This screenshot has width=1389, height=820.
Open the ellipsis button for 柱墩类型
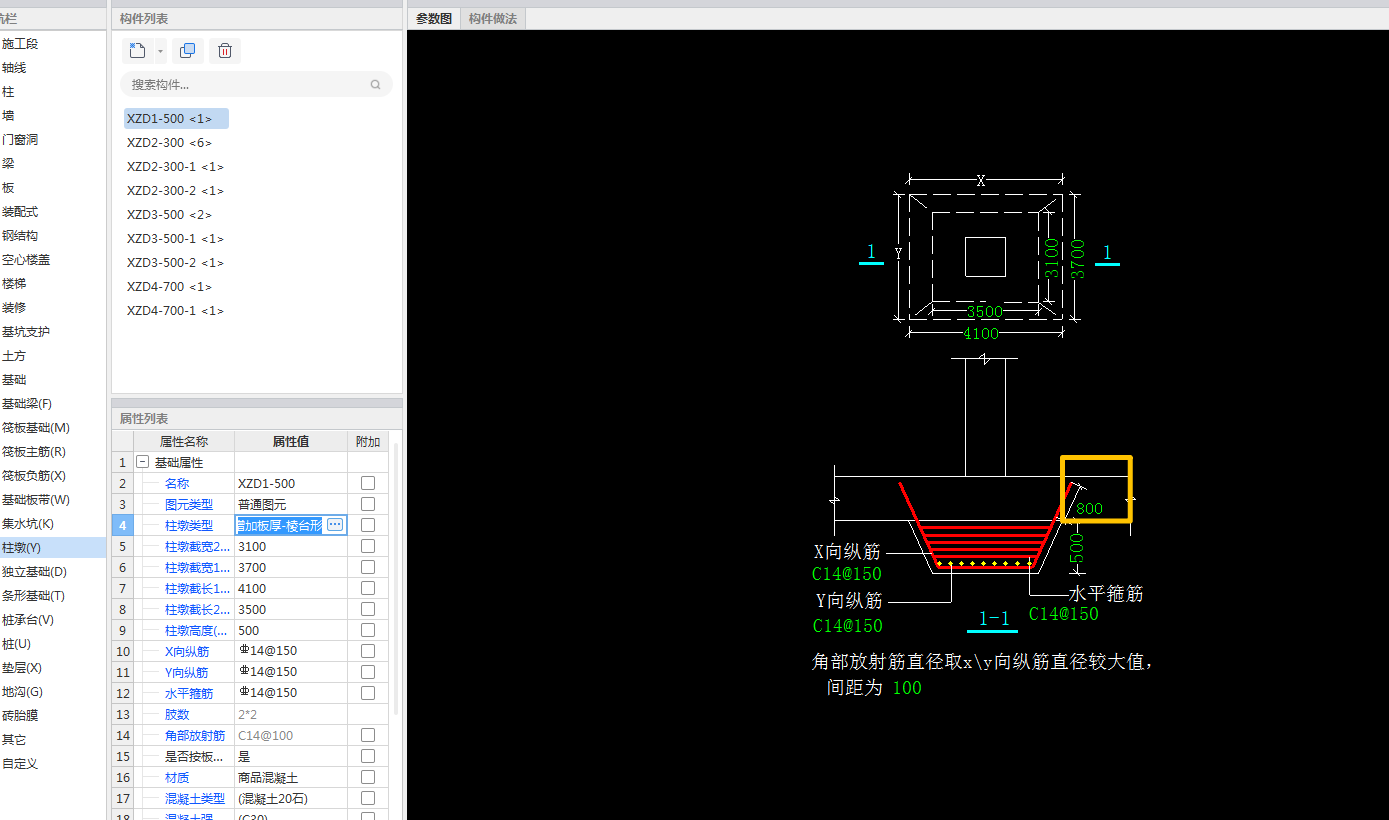point(335,525)
